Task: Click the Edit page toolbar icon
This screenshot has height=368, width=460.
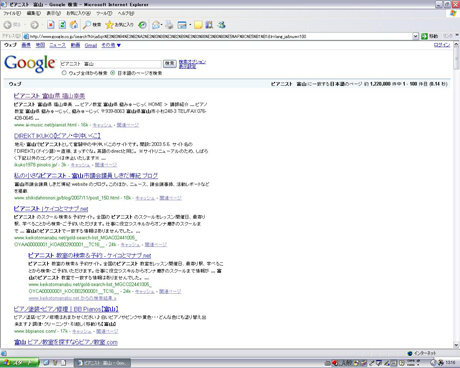Action: (x=182, y=25)
